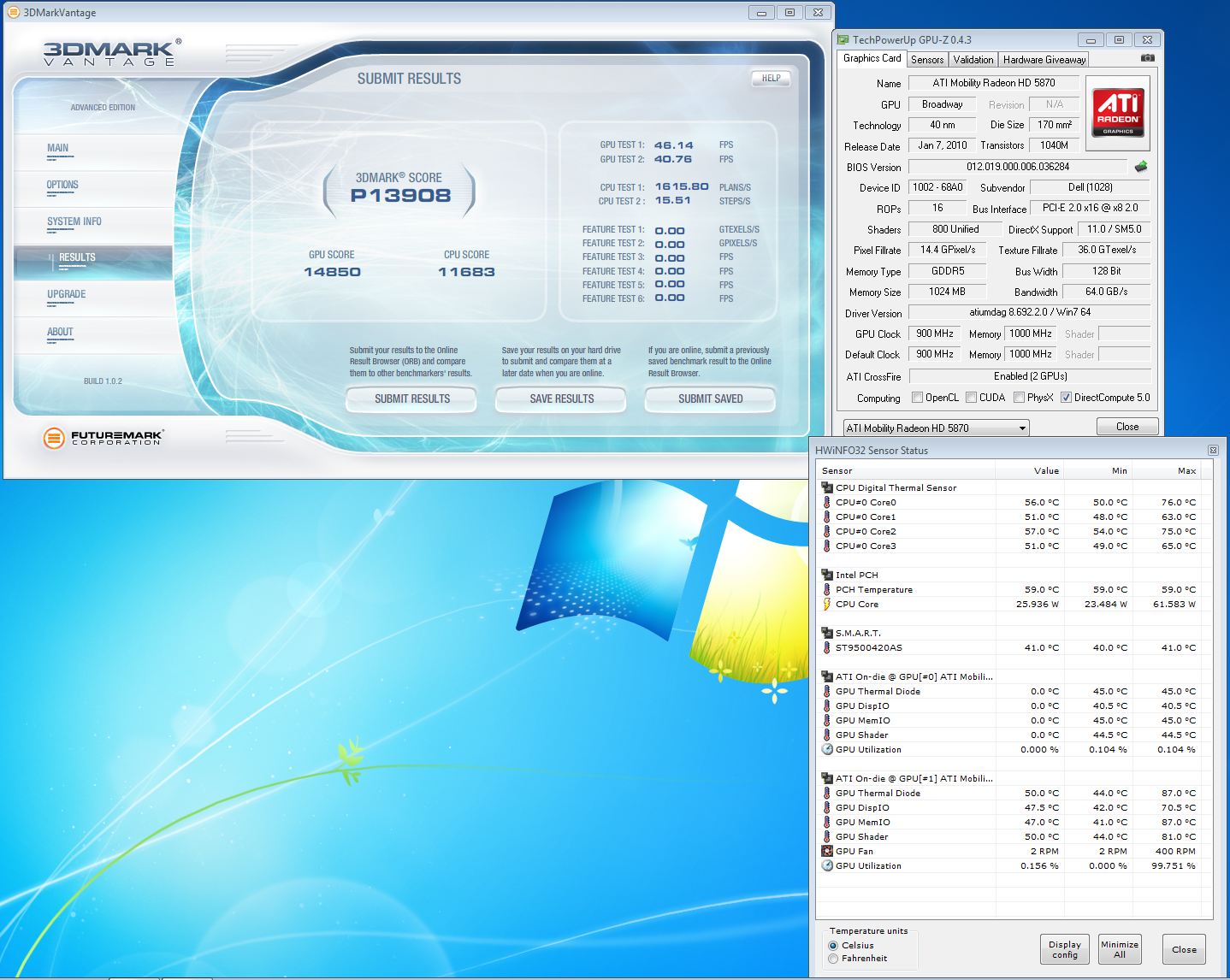The width and height of the screenshot is (1230, 980).
Task: Click the SAVE RESULTS button
Action: click(x=561, y=398)
